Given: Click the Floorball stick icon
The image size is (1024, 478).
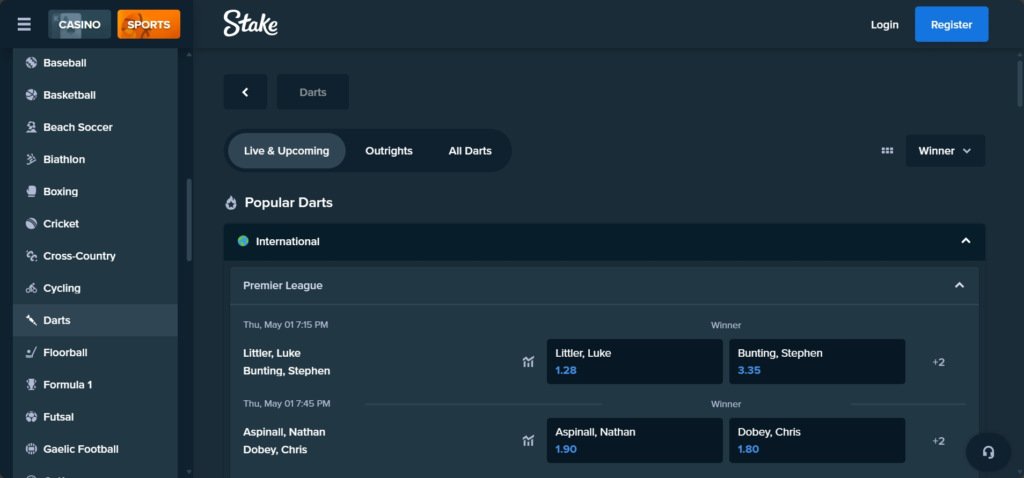Looking at the screenshot, I should point(31,353).
